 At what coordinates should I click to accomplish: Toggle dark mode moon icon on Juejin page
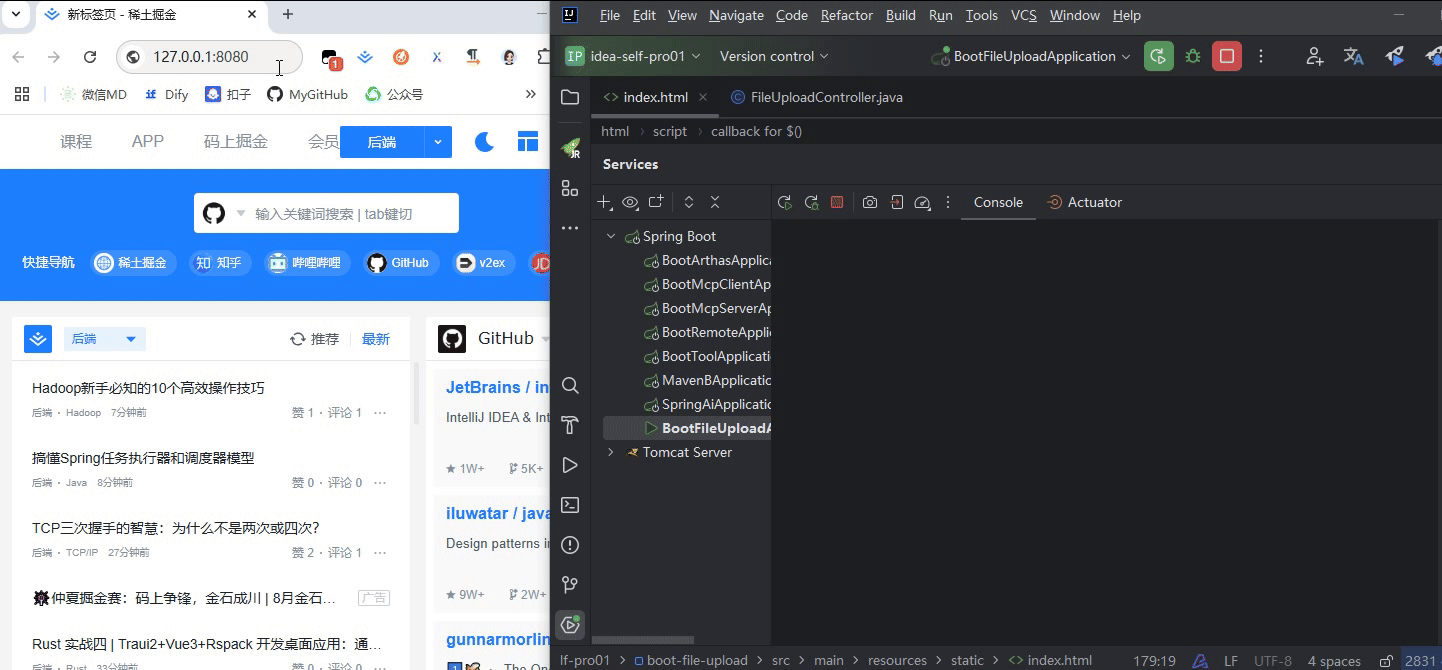click(484, 142)
